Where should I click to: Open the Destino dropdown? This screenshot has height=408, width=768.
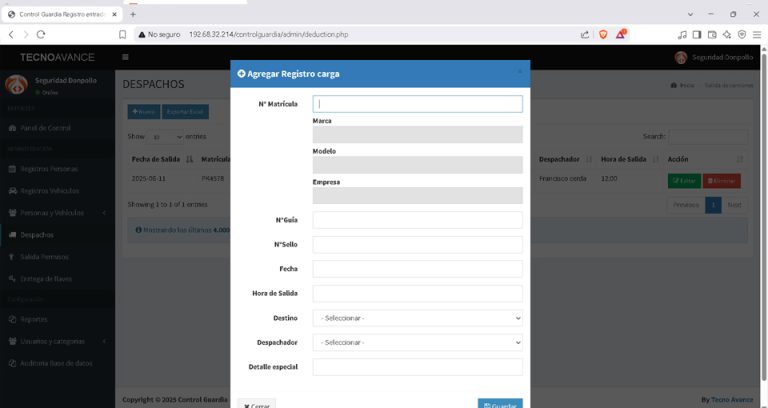coord(417,318)
